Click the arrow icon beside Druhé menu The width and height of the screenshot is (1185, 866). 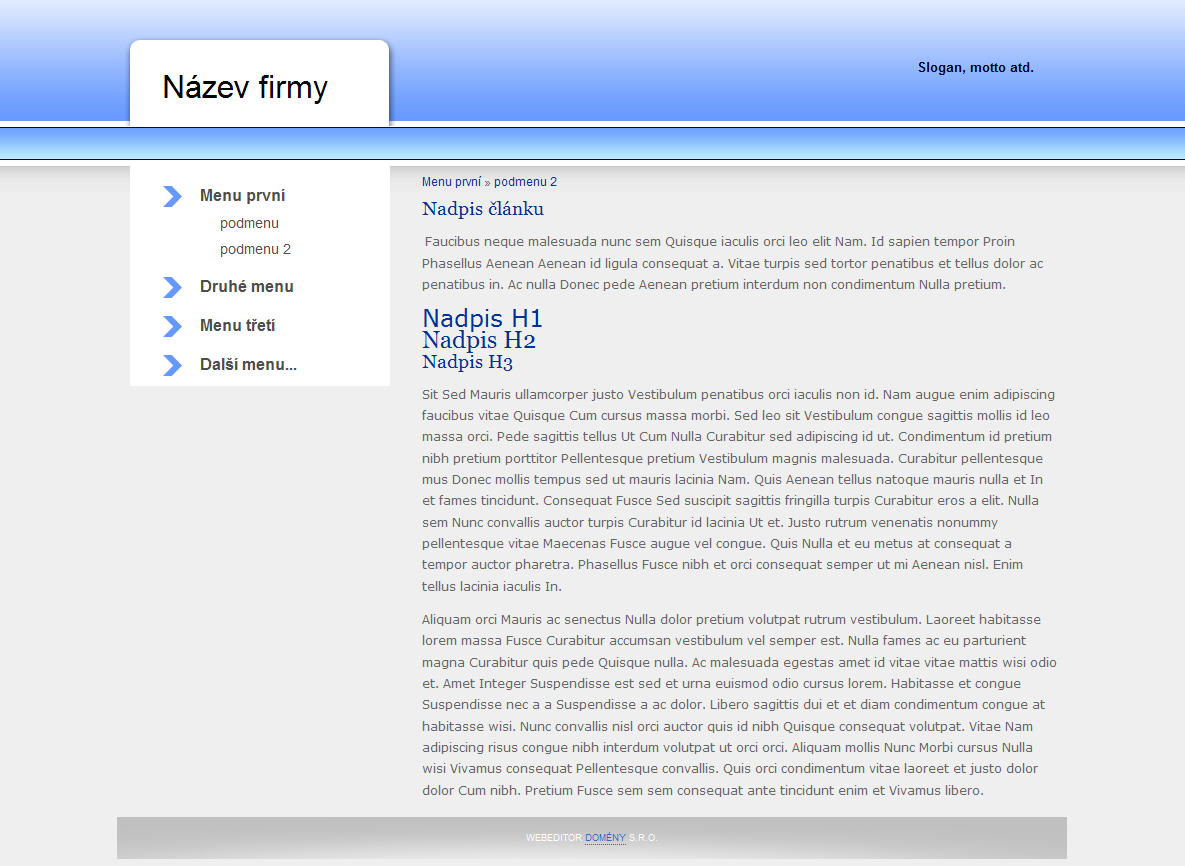point(172,287)
